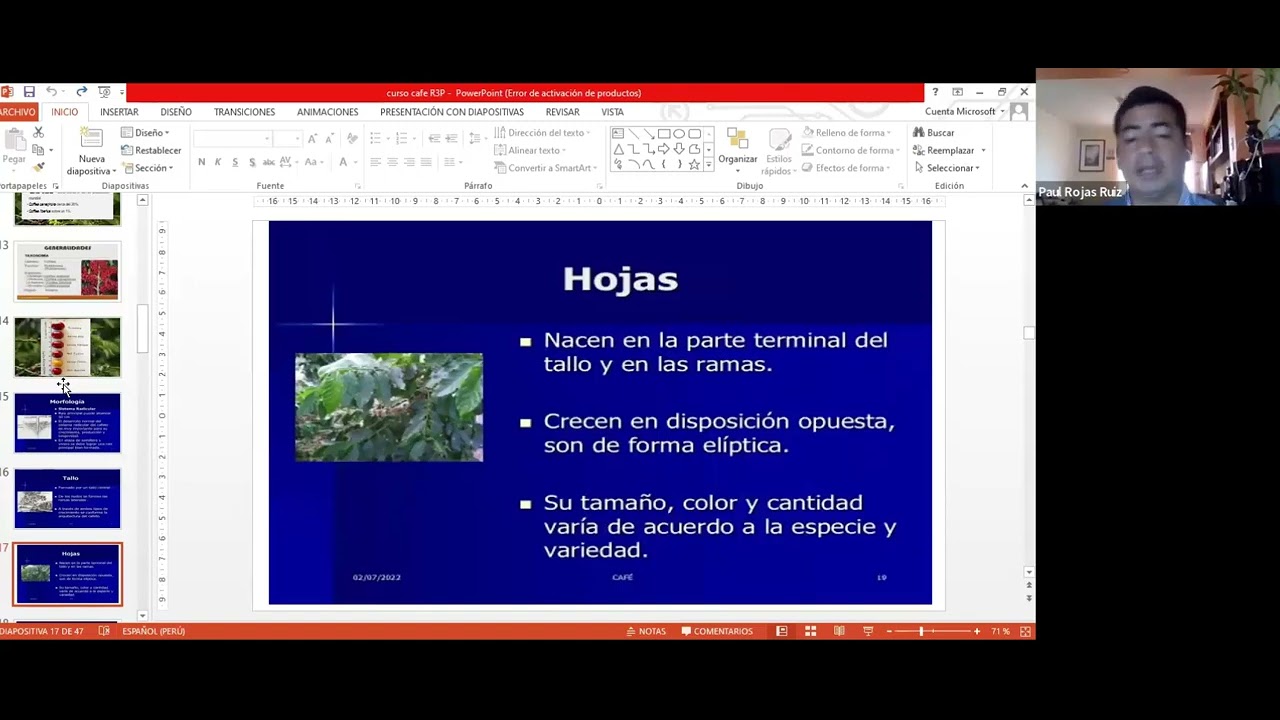Open Efectos de forma menu

[x=846, y=168]
